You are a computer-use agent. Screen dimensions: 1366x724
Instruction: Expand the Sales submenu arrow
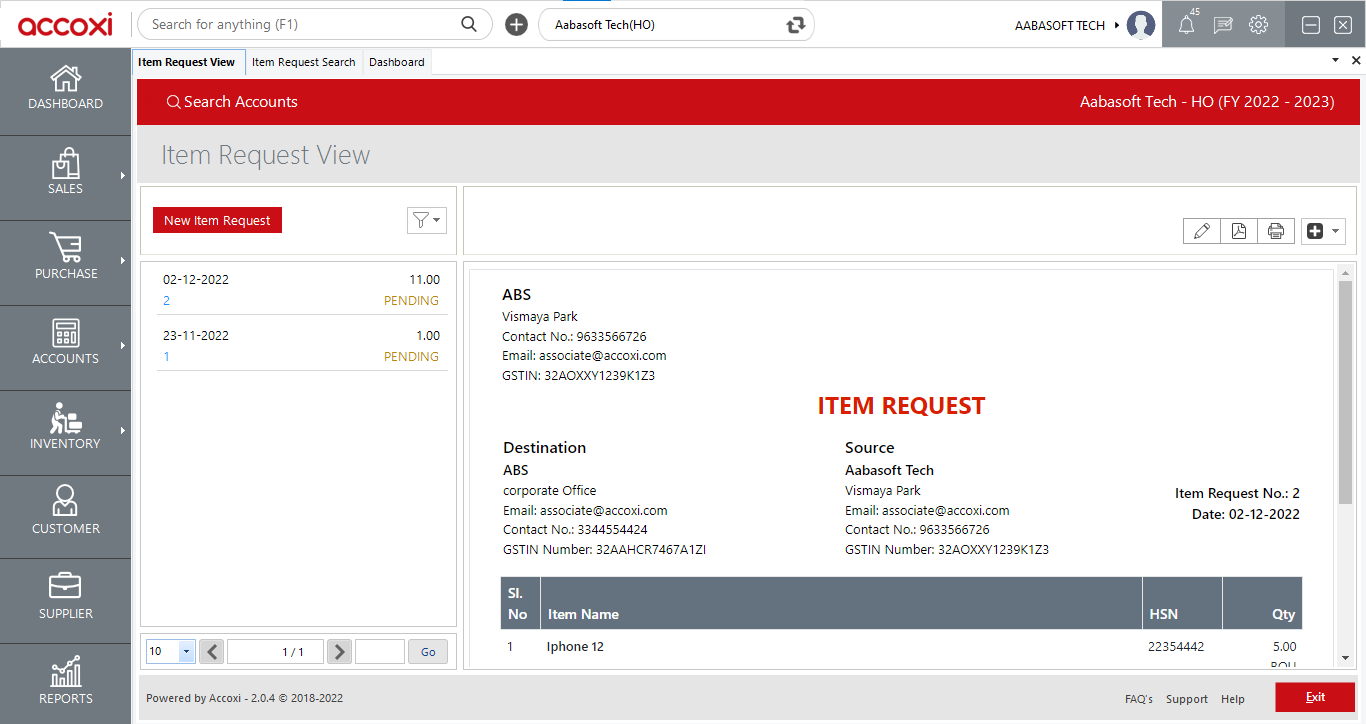pos(123,175)
